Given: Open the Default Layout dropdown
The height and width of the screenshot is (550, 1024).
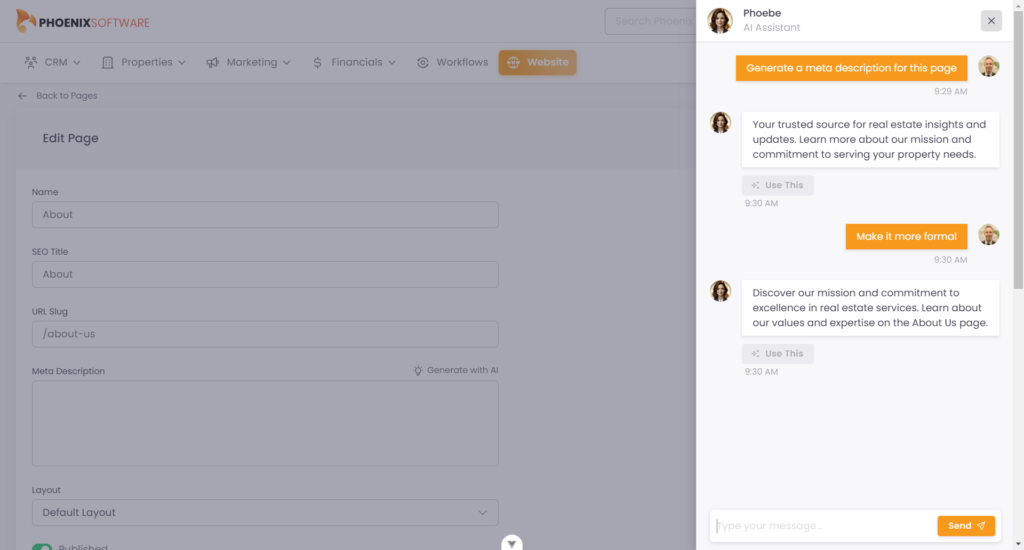Looking at the screenshot, I should (265, 513).
